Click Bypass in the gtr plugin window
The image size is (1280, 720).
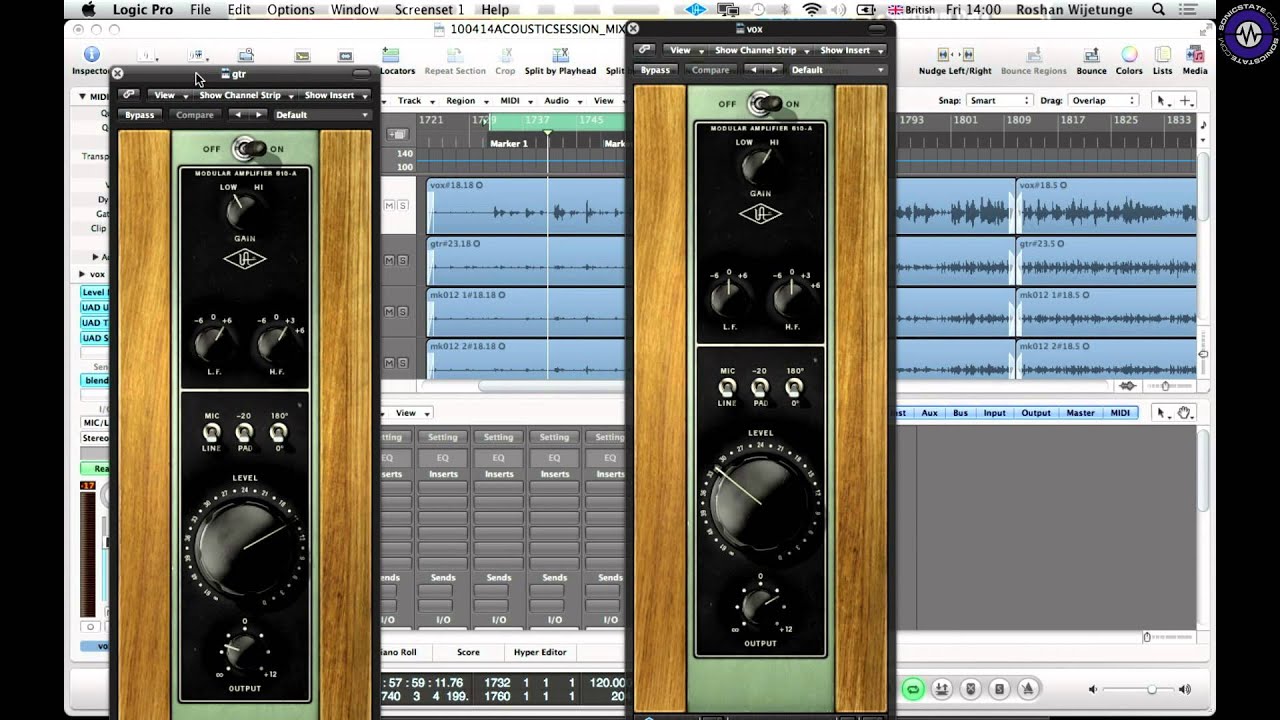[140, 115]
